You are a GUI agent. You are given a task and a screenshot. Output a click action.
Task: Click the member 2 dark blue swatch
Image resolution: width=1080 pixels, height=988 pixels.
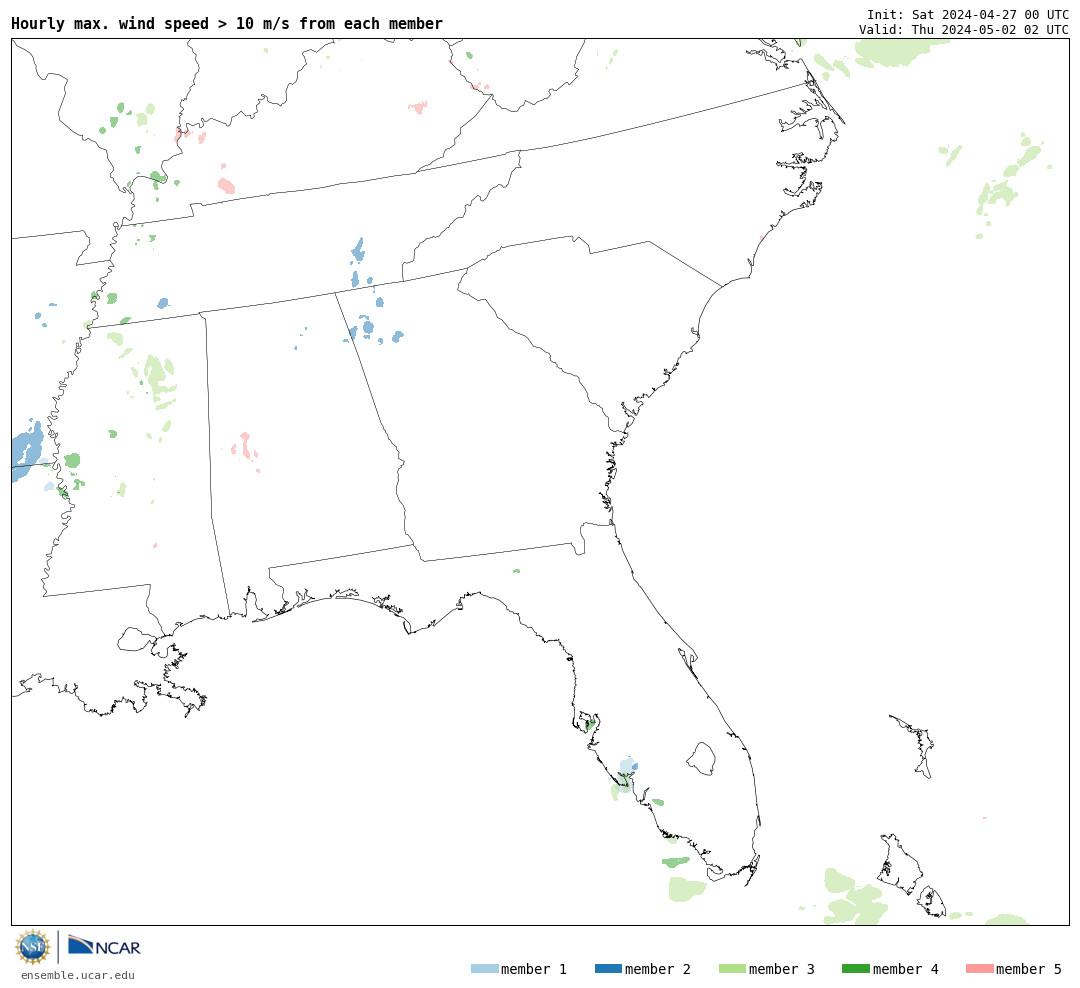(608, 969)
